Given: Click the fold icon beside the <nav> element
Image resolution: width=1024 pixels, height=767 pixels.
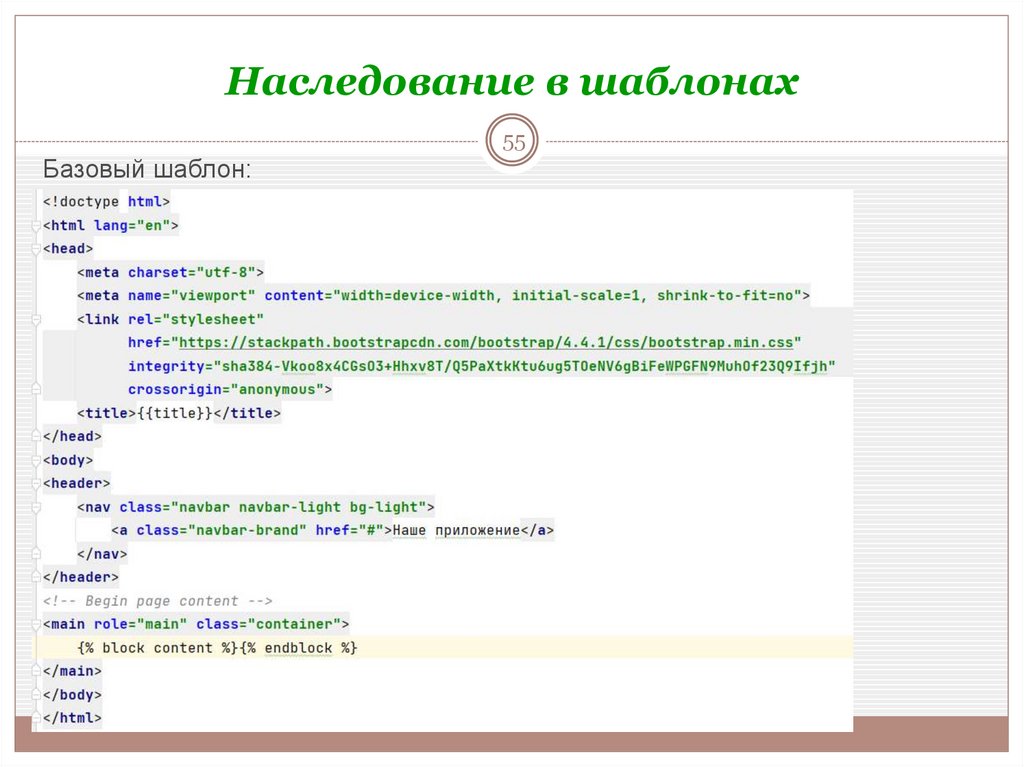Looking at the screenshot, I should coord(37,507).
